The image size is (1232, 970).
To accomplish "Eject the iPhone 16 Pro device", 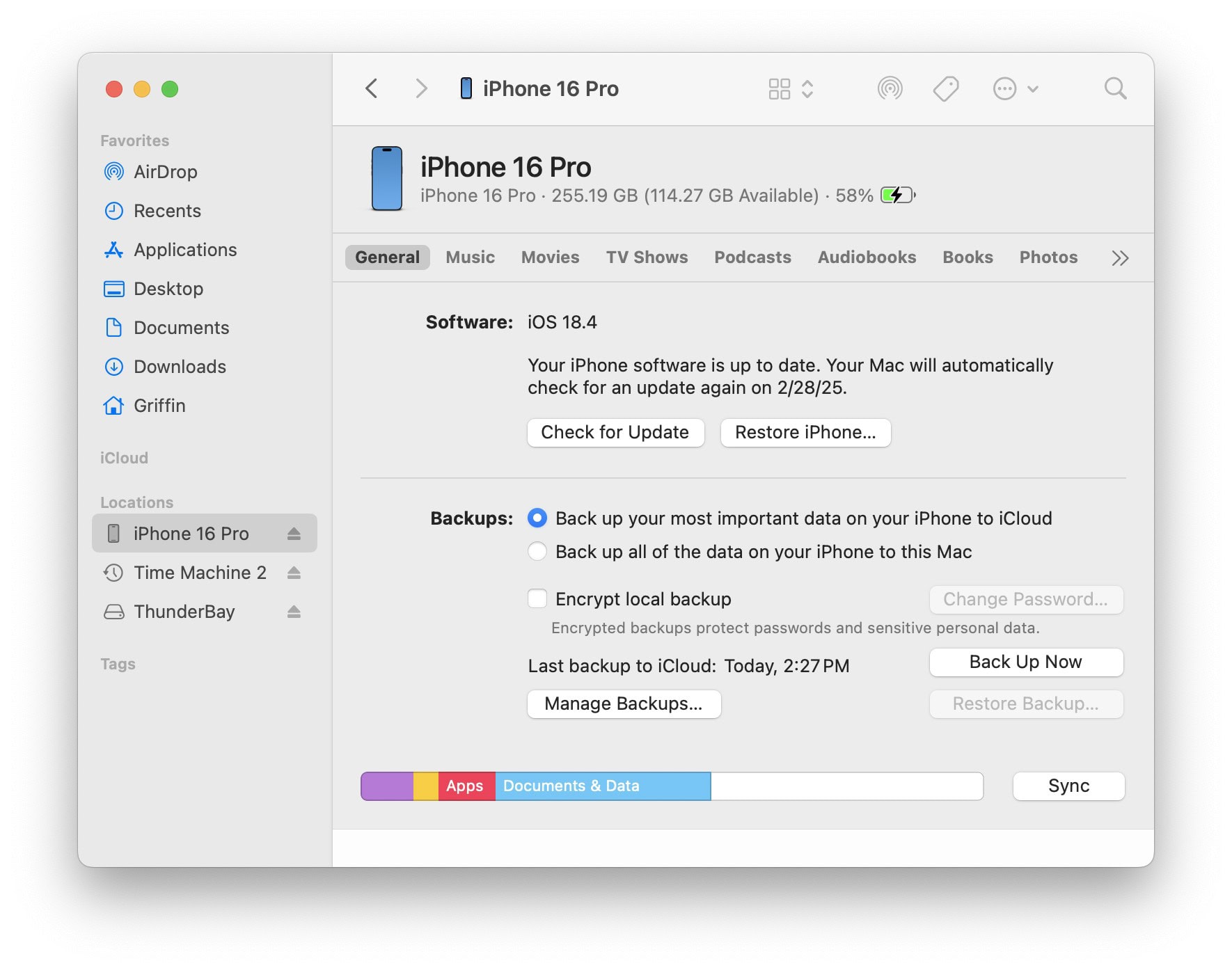I will (x=294, y=534).
